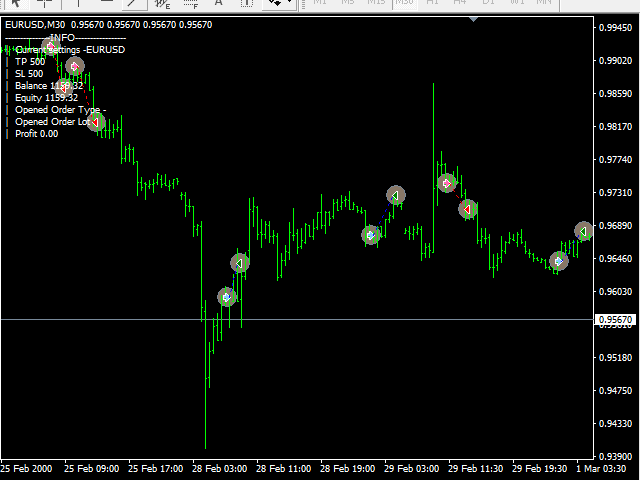Click the lowest blue buy arrow marker
640x480 pixels.
(x=227, y=297)
